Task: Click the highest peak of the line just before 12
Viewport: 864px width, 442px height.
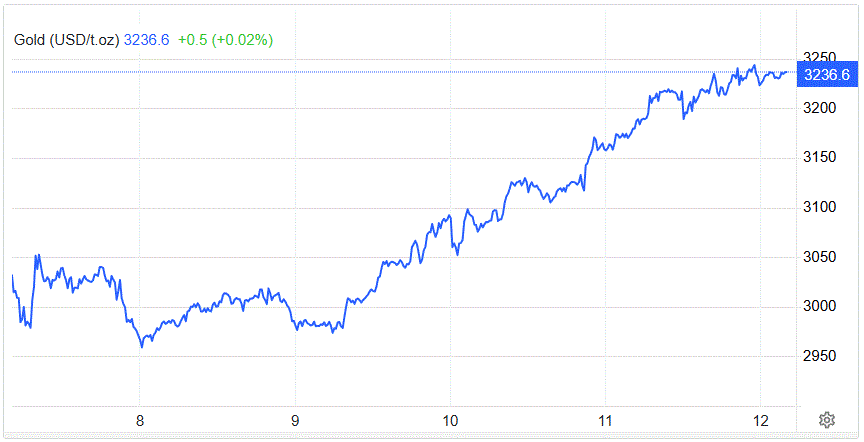Action: pyautogui.click(x=754, y=66)
